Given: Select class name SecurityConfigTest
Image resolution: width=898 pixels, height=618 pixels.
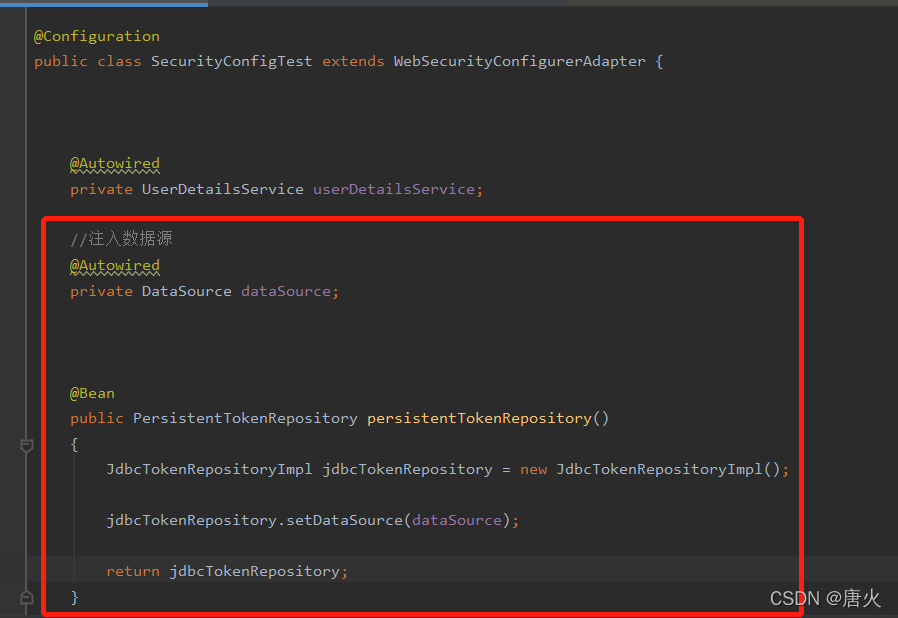Looking at the screenshot, I should 231,61.
